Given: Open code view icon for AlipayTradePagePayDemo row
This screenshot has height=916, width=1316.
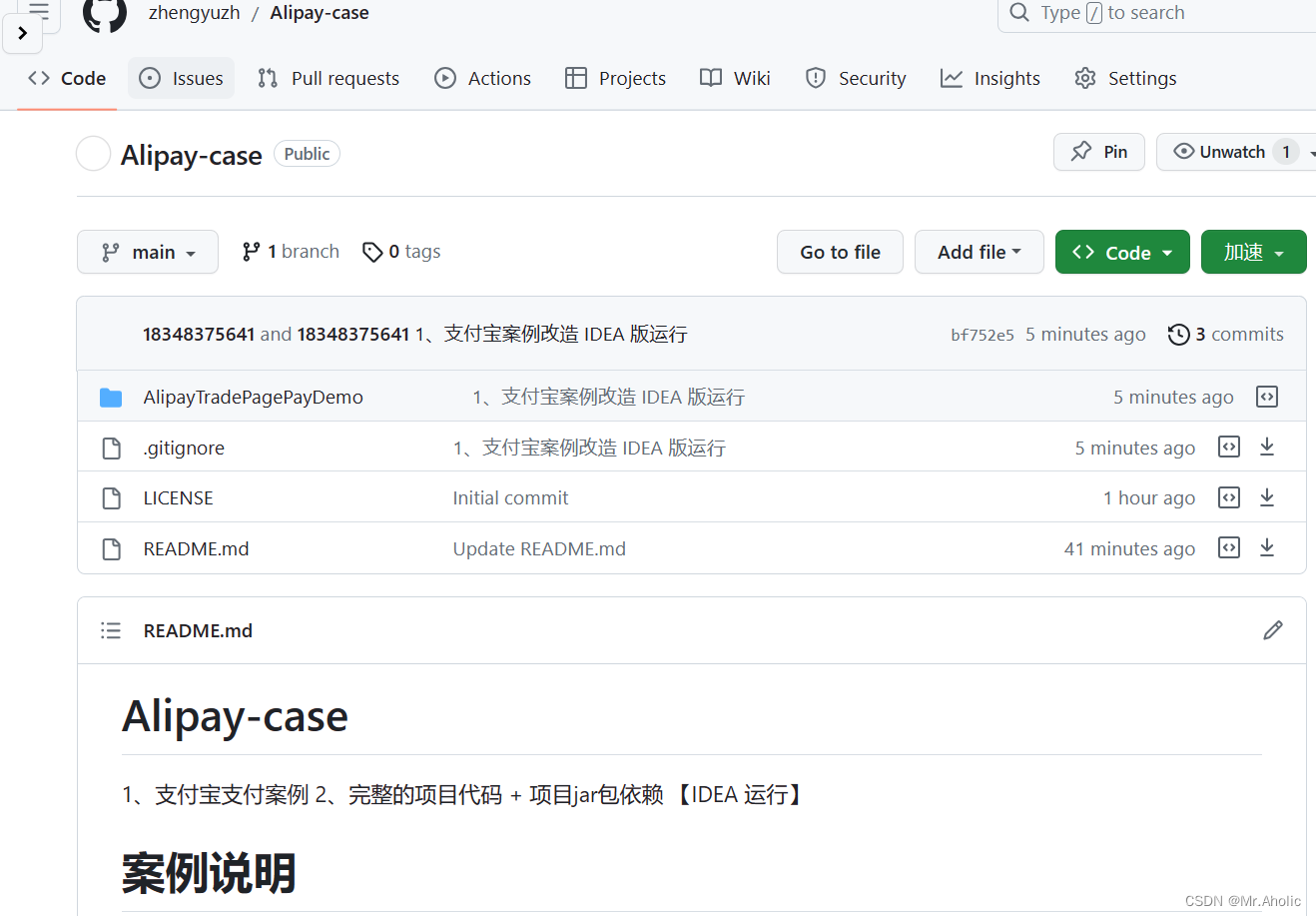Looking at the screenshot, I should tap(1267, 397).
